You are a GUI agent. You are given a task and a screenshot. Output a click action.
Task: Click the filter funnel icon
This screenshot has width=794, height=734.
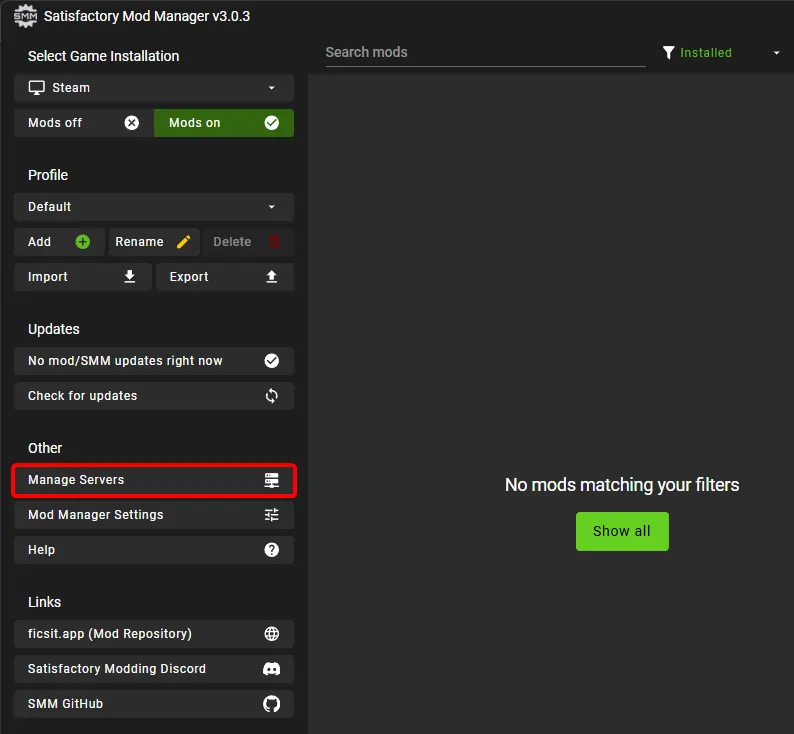(x=668, y=53)
